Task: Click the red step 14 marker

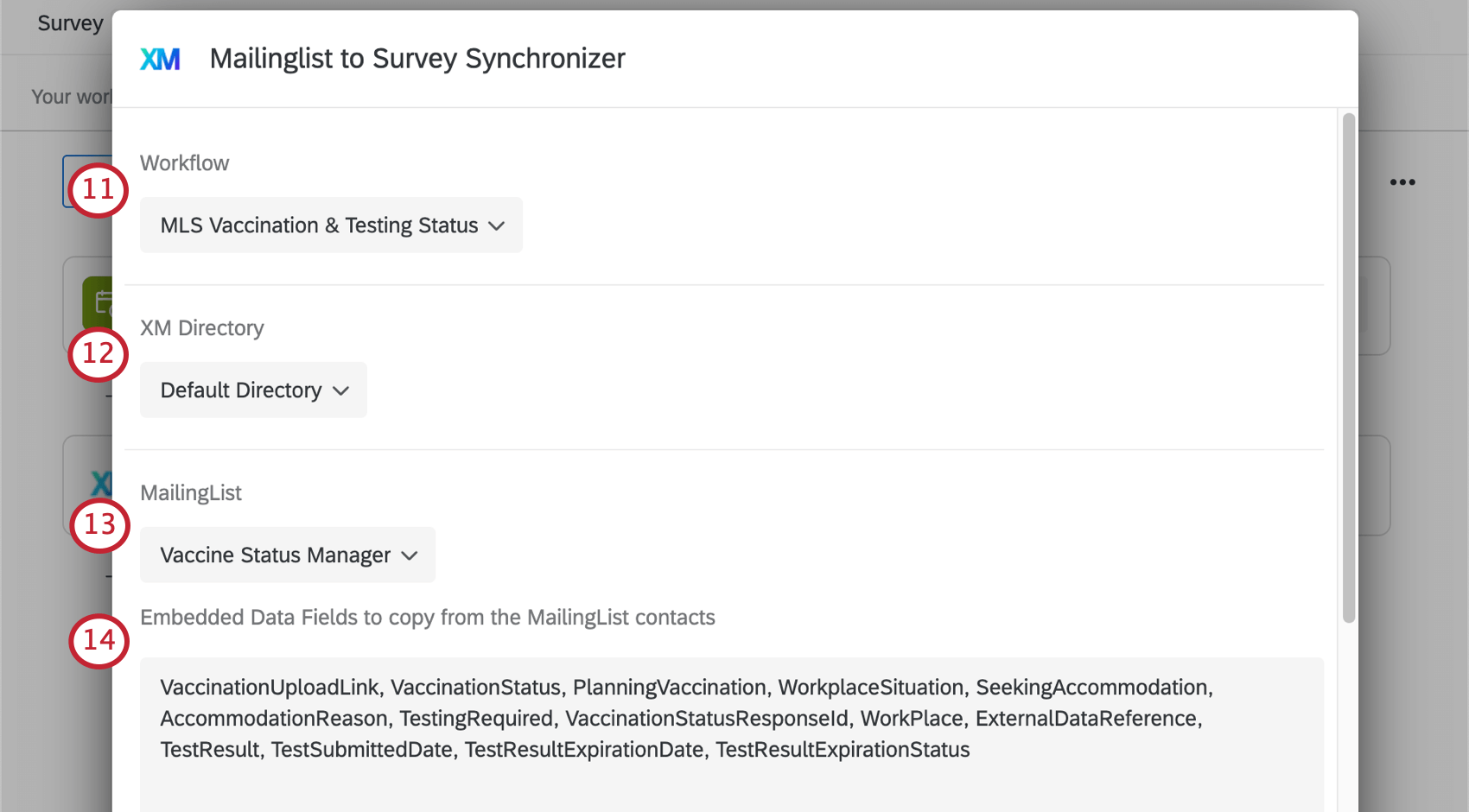Action: 99,641
